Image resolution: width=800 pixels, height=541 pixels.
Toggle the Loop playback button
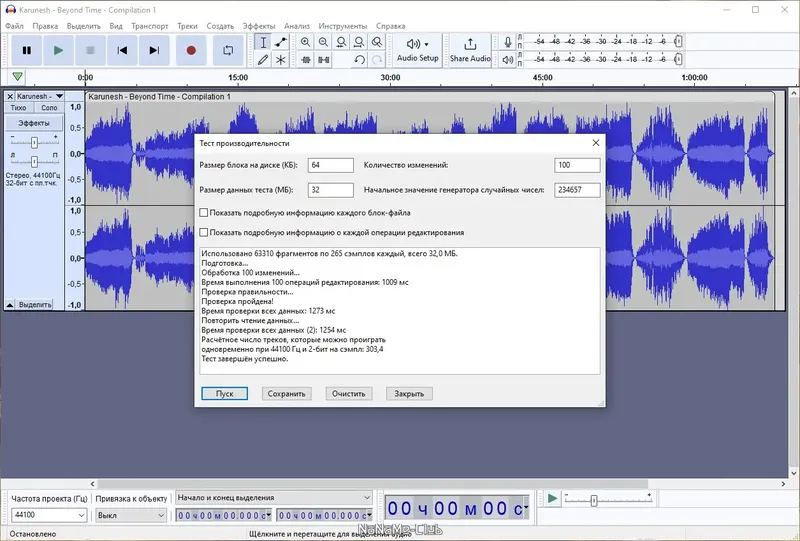click(228, 50)
